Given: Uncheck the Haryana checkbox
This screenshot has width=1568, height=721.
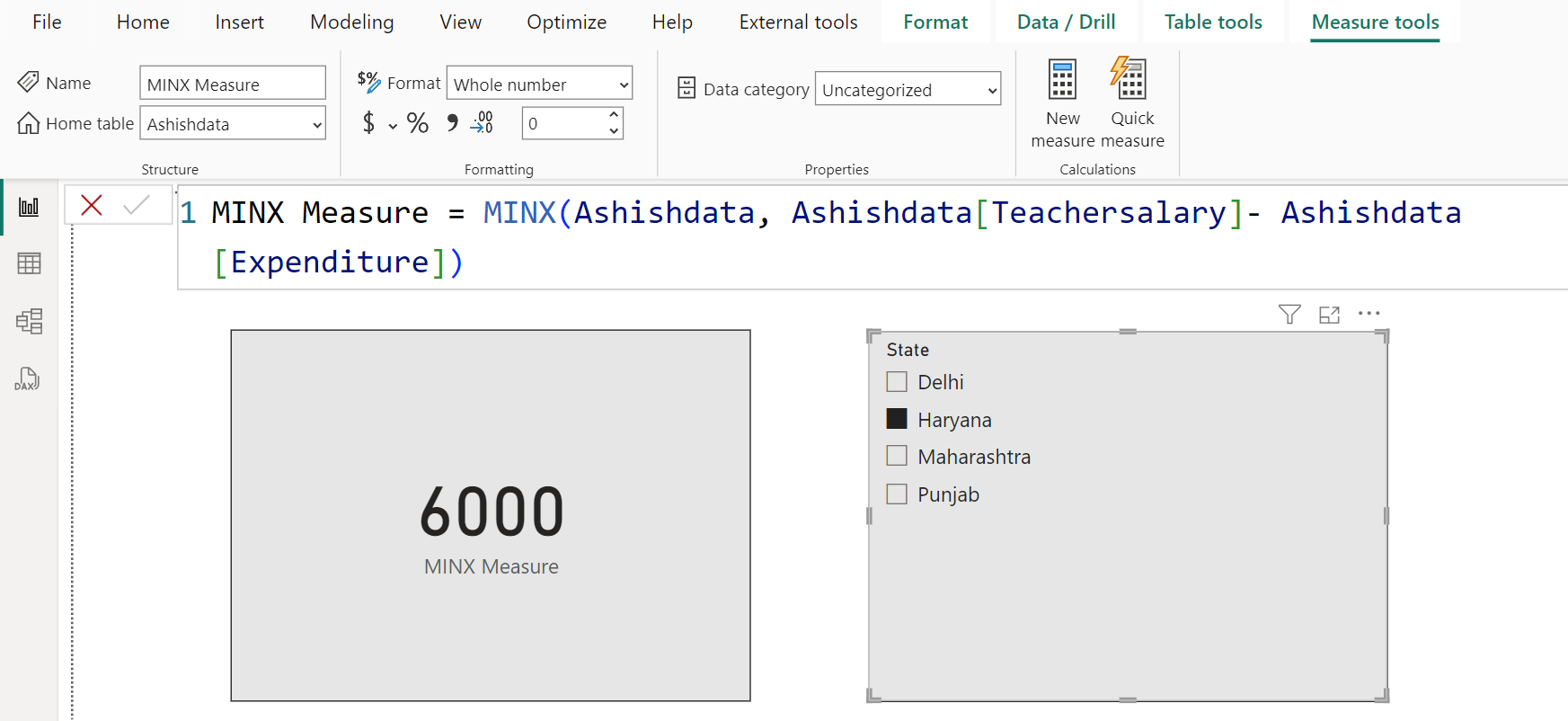Looking at the screenshot, I should pos(897,419).
